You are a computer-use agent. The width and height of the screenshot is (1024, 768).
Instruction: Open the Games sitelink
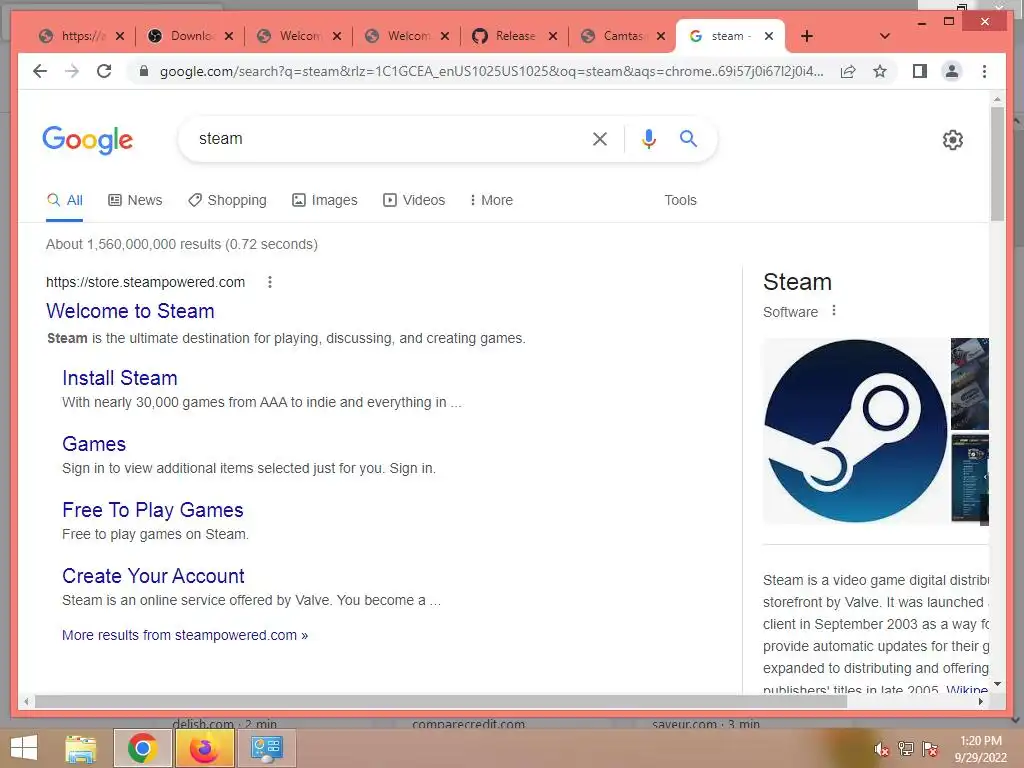coord(94,443)
